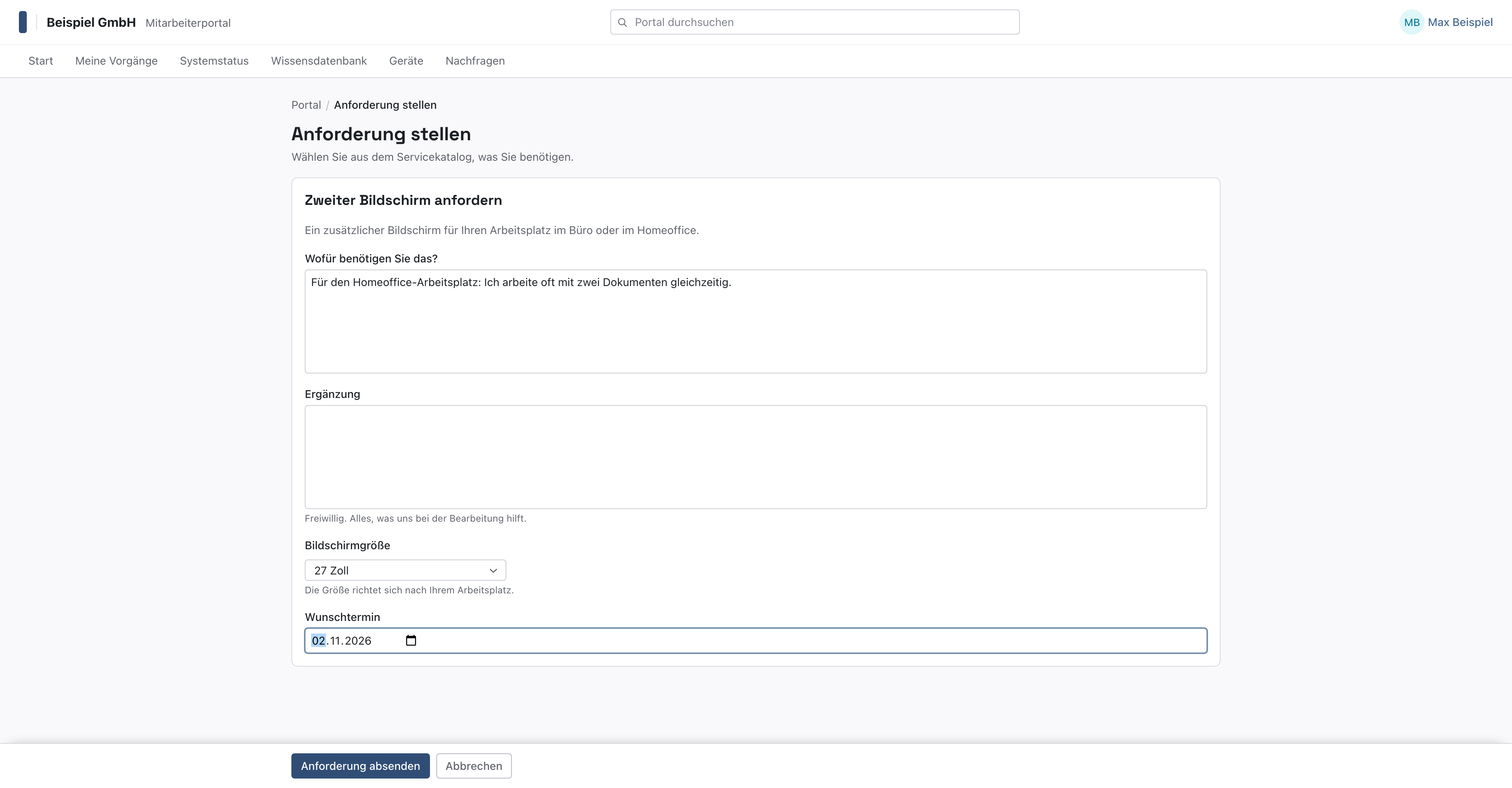1512x788 pixels.
Task: Open the Nachfragen navigation item
Action: tap(475, 61)
